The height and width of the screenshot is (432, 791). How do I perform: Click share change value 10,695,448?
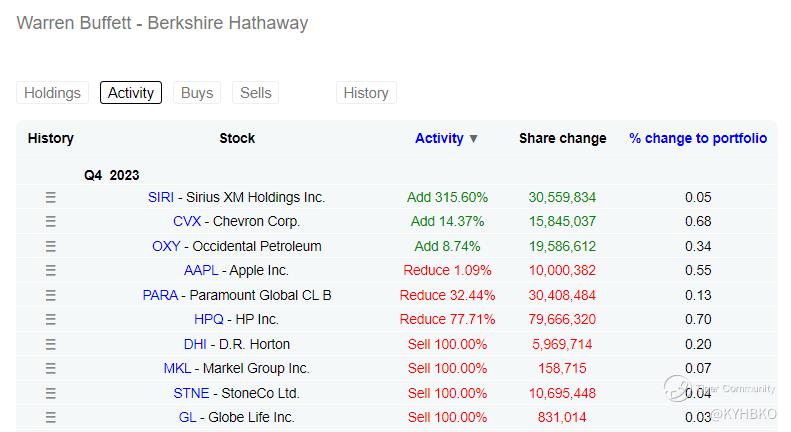click(562, 393)
